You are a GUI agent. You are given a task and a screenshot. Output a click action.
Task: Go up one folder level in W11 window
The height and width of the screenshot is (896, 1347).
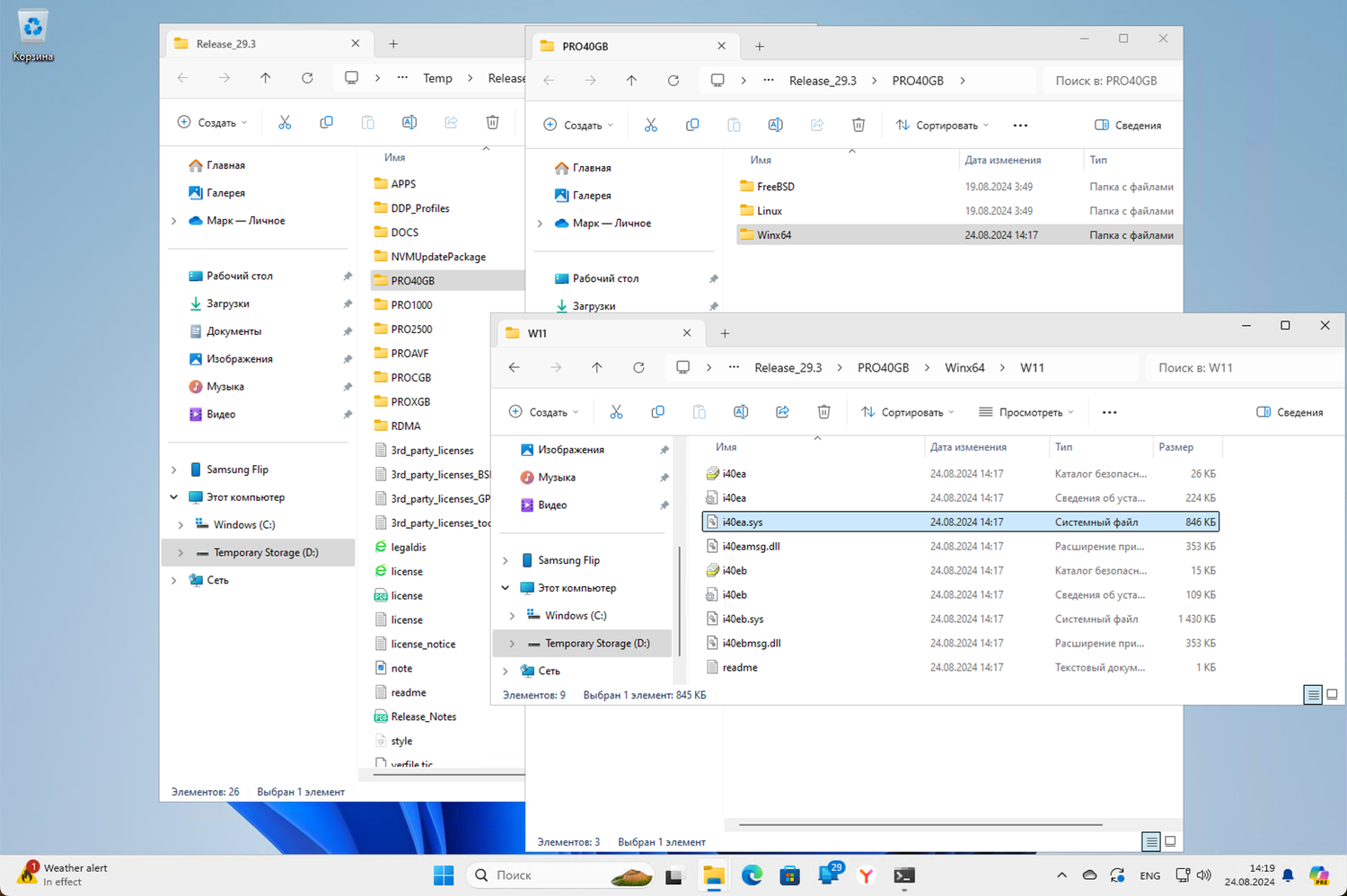pos(597,368)
